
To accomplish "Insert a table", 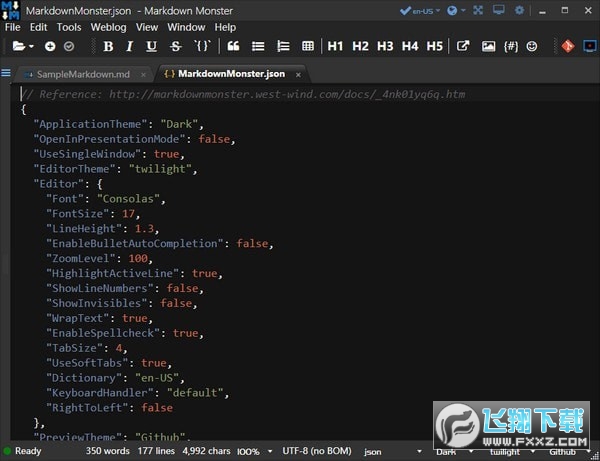I will point(308,46).
